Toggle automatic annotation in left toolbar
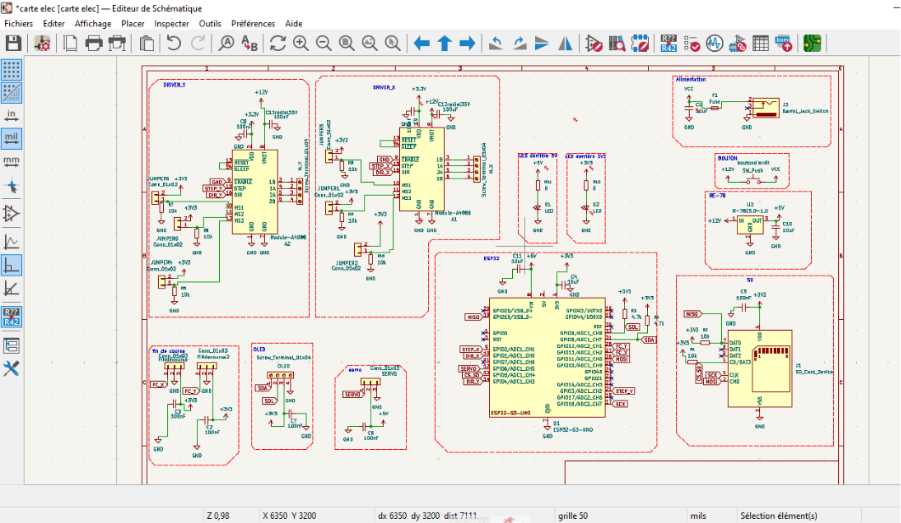This screenshot has height=523, width=901. (11, 317)
